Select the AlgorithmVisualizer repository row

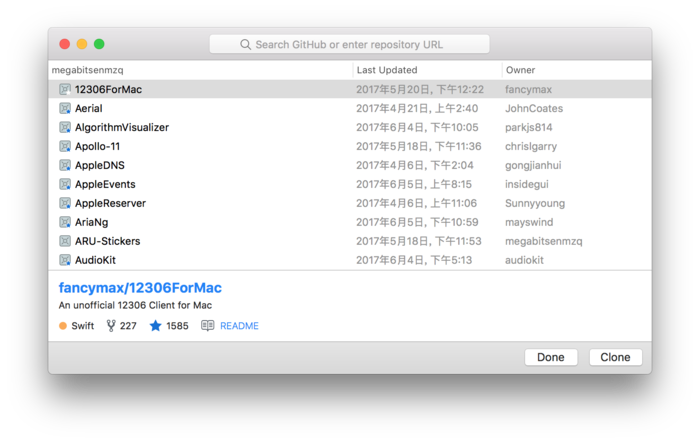[350, 127]
